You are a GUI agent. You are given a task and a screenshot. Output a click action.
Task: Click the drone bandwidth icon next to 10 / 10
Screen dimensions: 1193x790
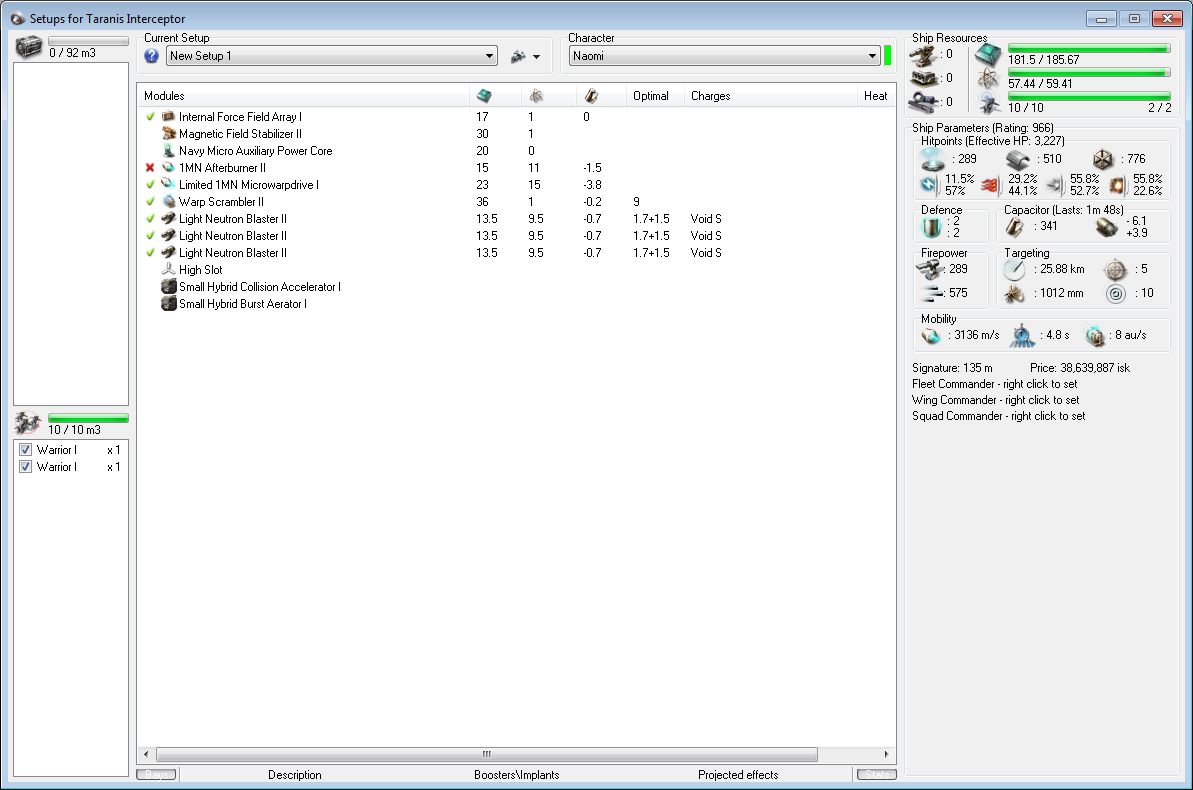pyautogui.click(x=988, y=102)
